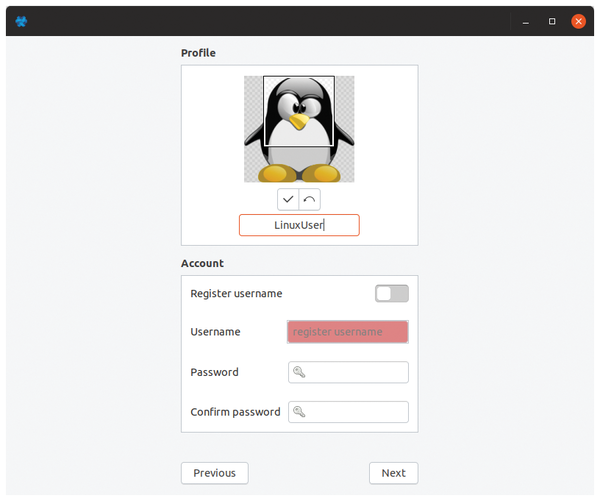Click the key icon in Password field

(299, 372)
